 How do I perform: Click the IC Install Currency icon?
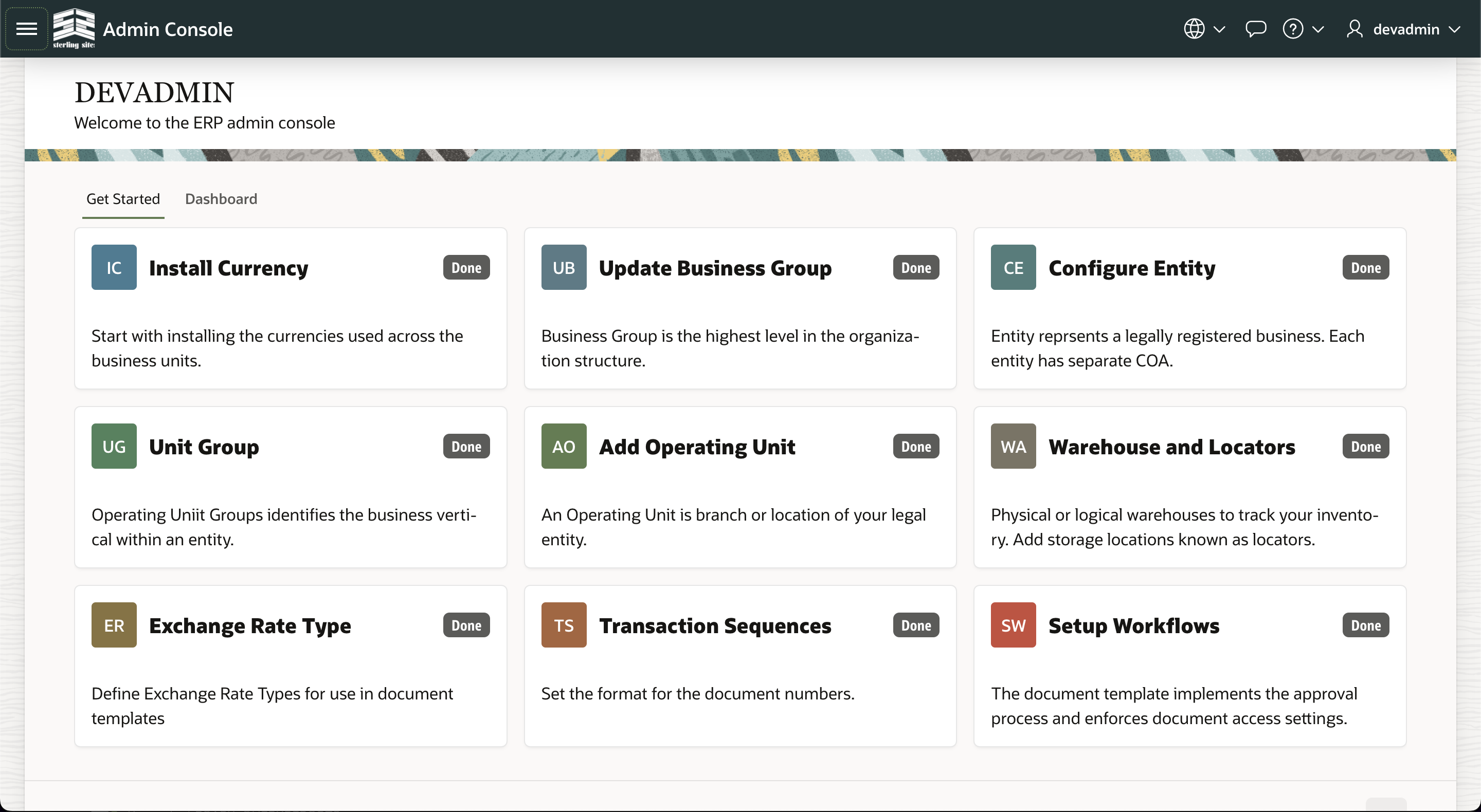coord(114,267)
